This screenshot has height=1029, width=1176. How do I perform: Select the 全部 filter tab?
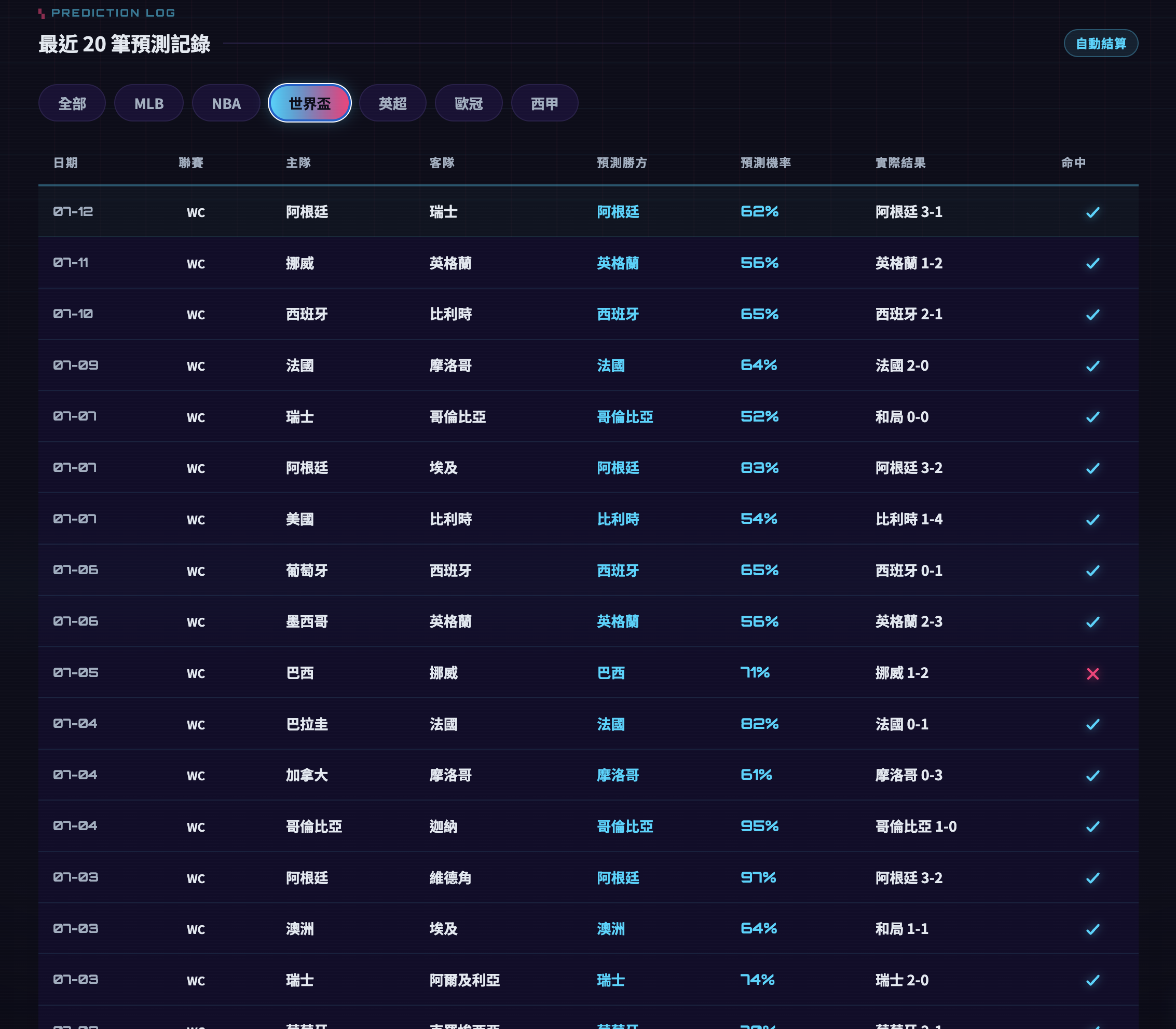[x=72, y=103]
